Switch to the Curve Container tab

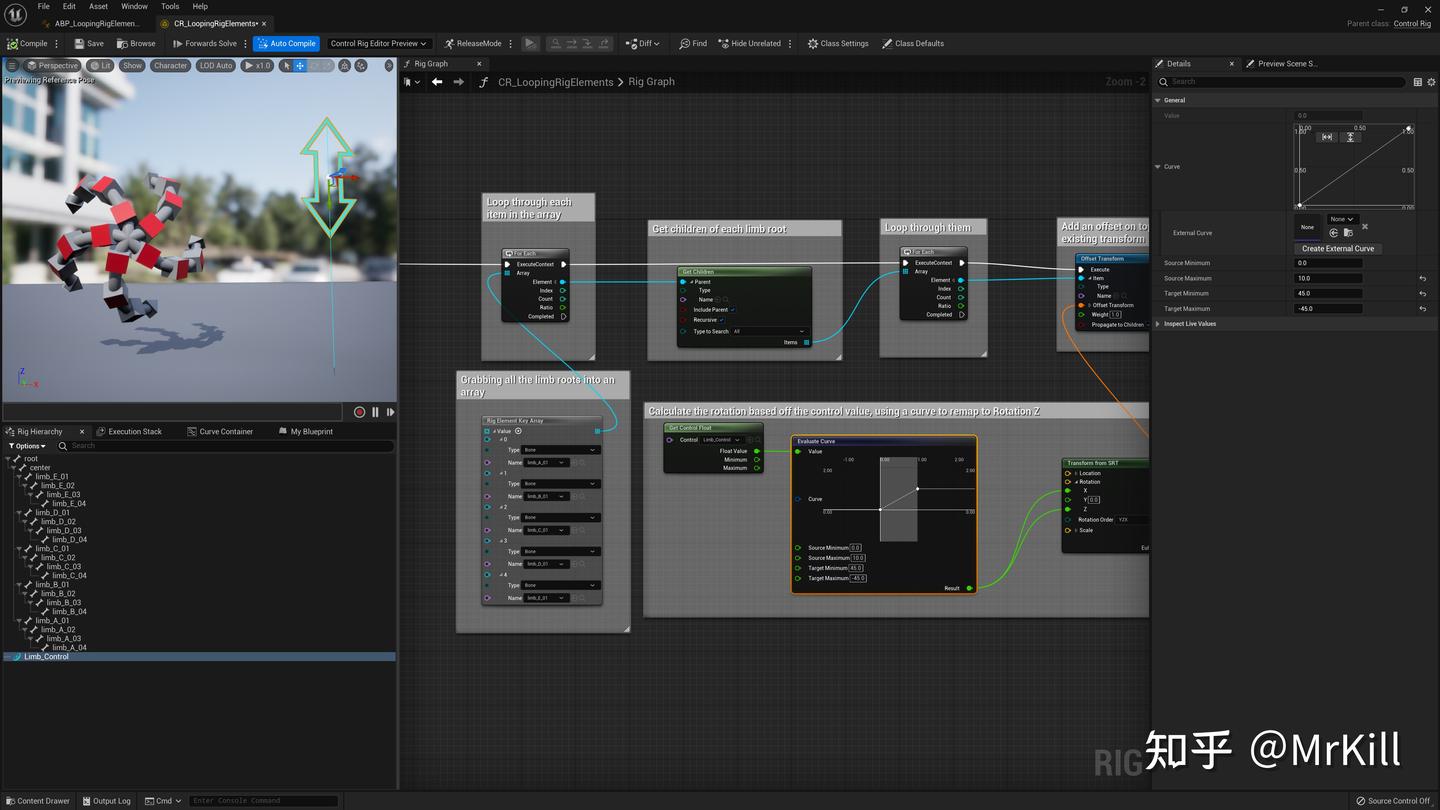225,432
